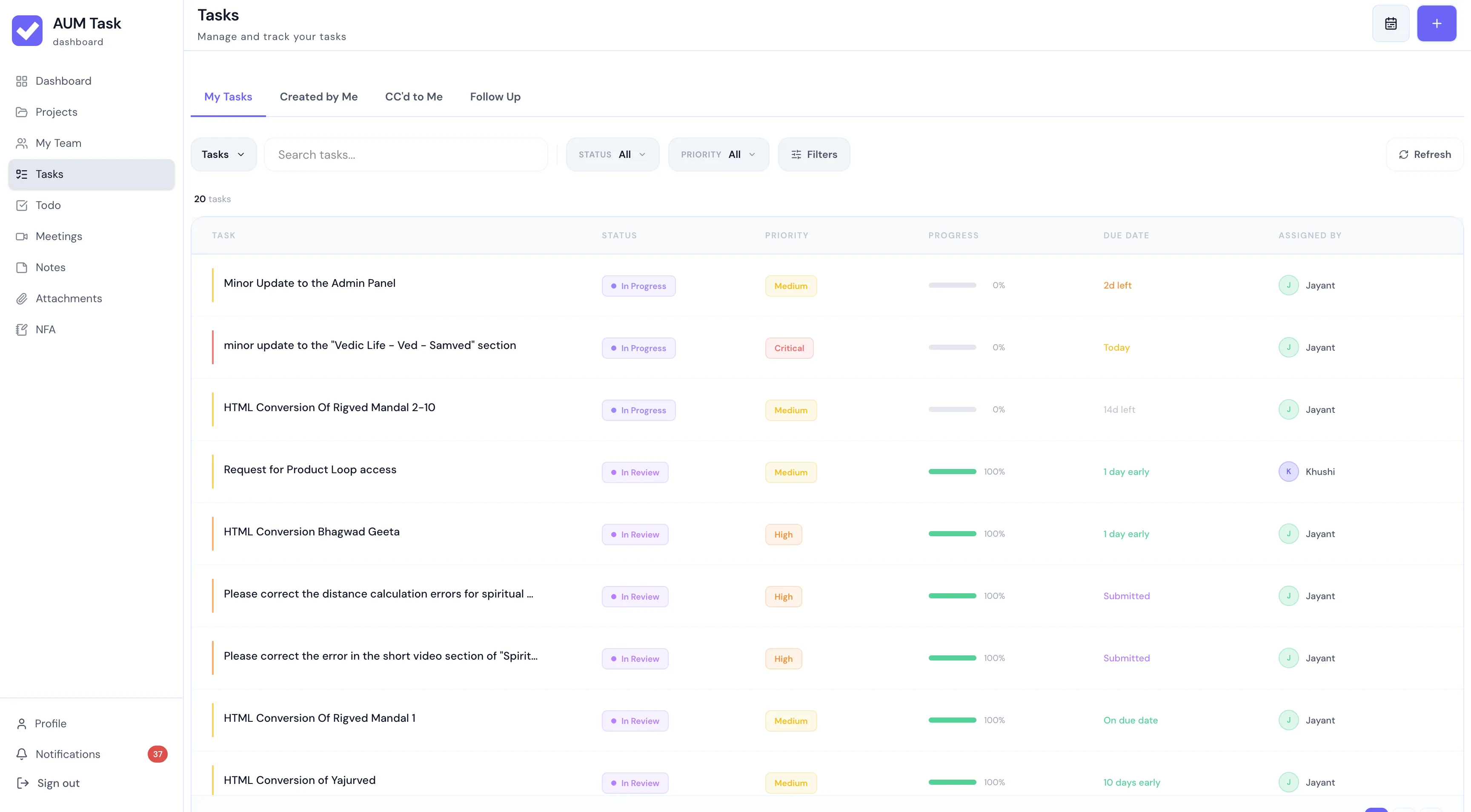Open the CC'd to Me tab
The image size is (1471, 812).
[413, 97]
